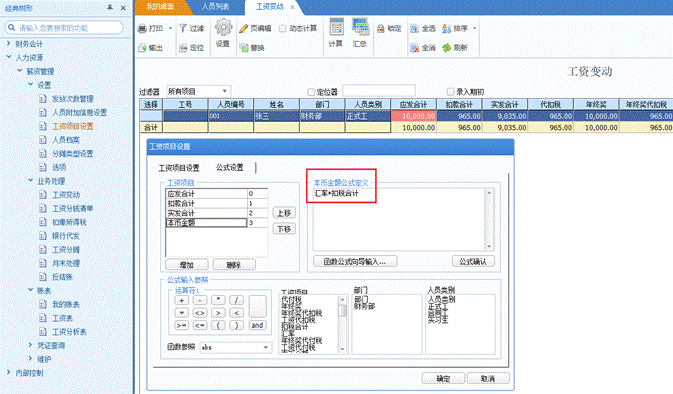673x394 pixels.
Task: Click the 函数公式向导输入 button
Action: click(355, 261)
